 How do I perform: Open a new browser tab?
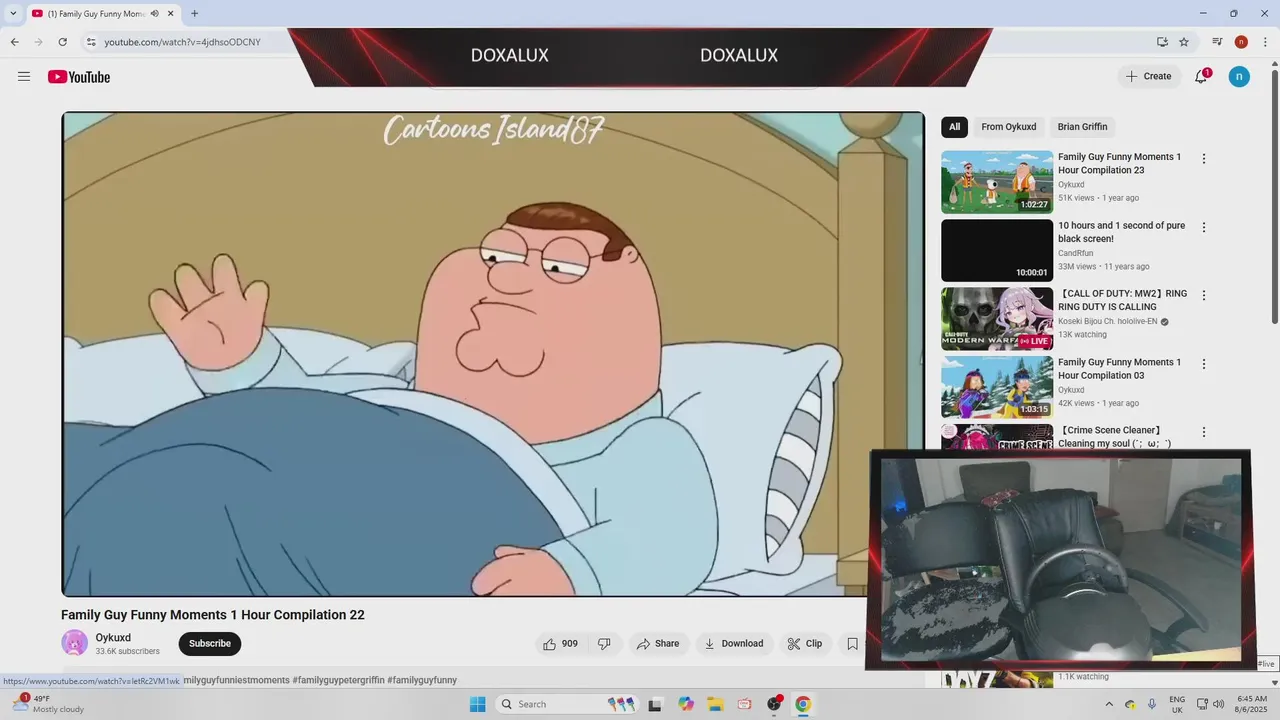coord(194,14)
